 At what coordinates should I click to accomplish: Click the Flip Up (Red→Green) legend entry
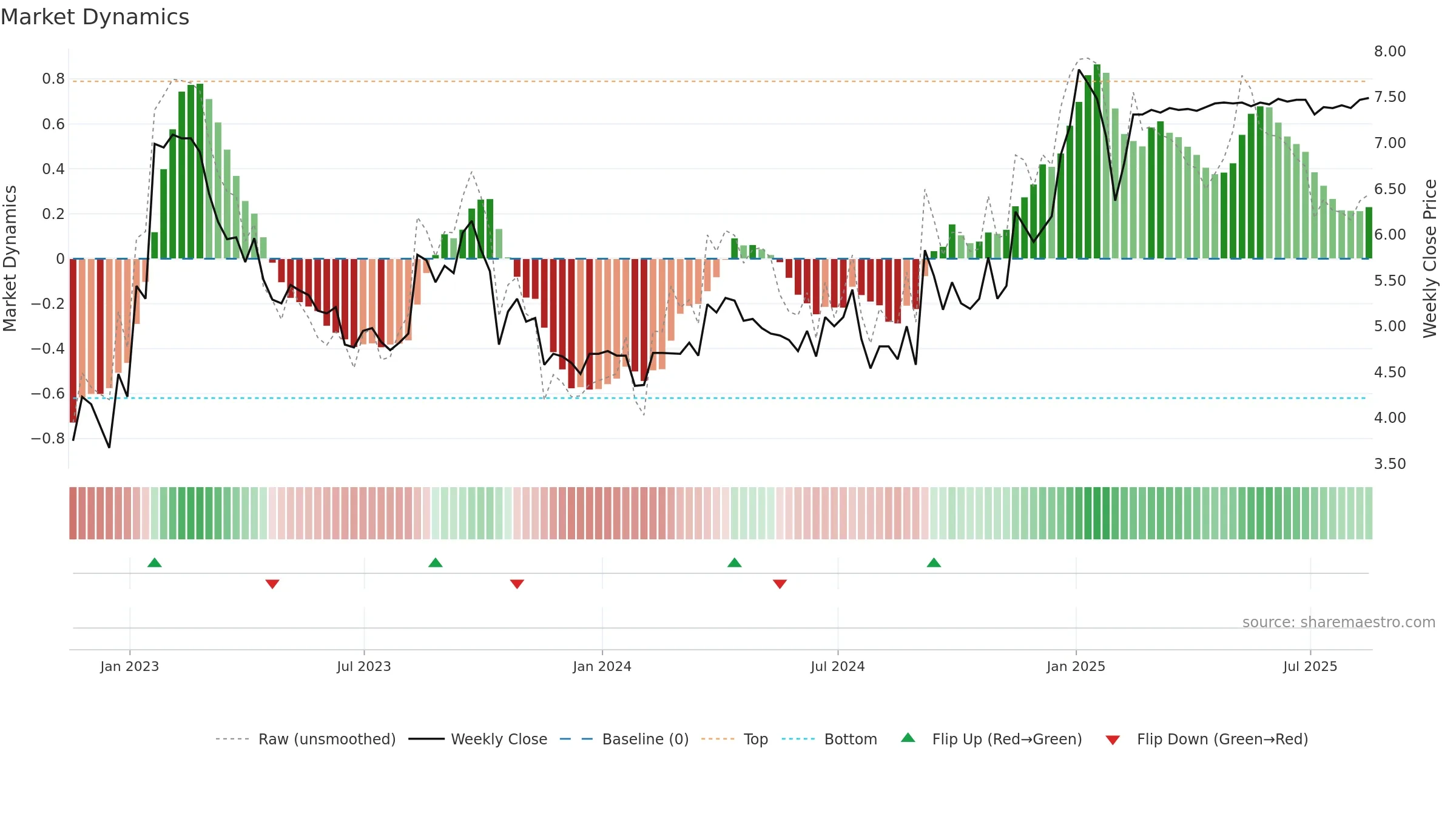[991, 739]
